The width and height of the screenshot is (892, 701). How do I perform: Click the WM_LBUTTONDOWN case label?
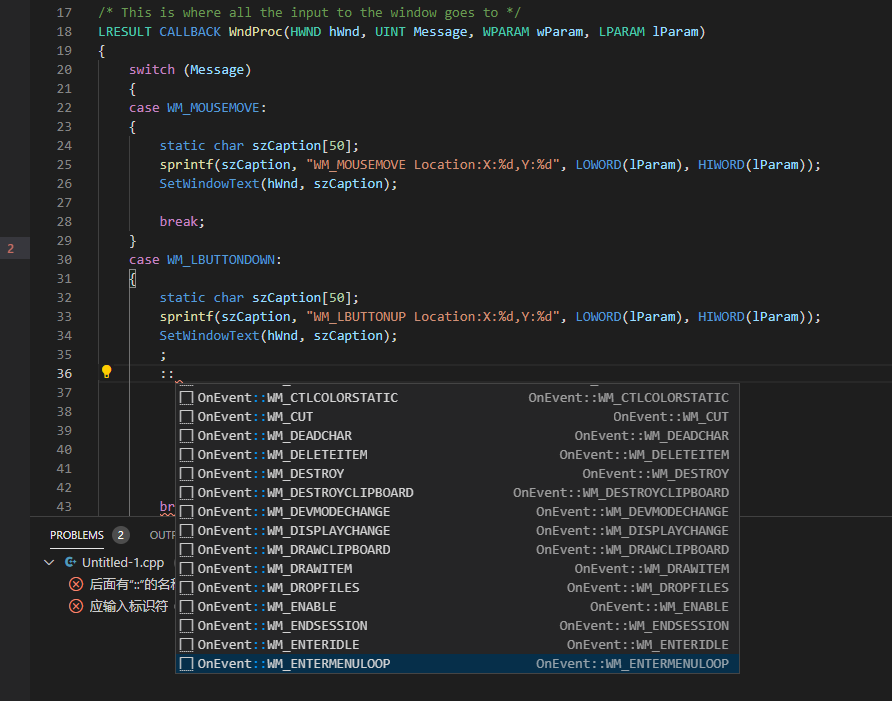point(221,259)
